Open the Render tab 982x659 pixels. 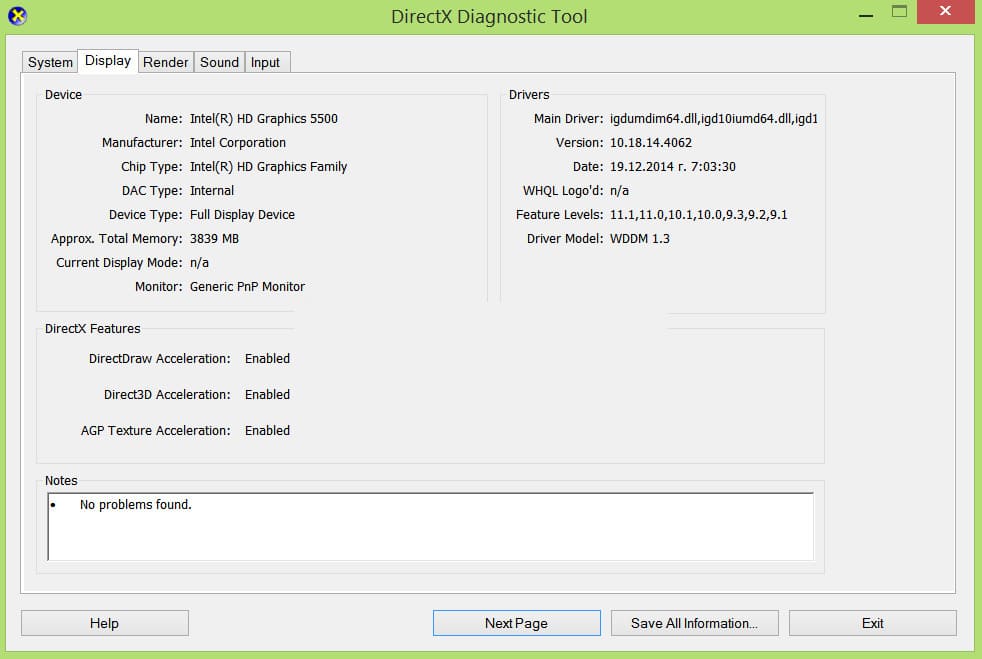click(x=166, y=62)
